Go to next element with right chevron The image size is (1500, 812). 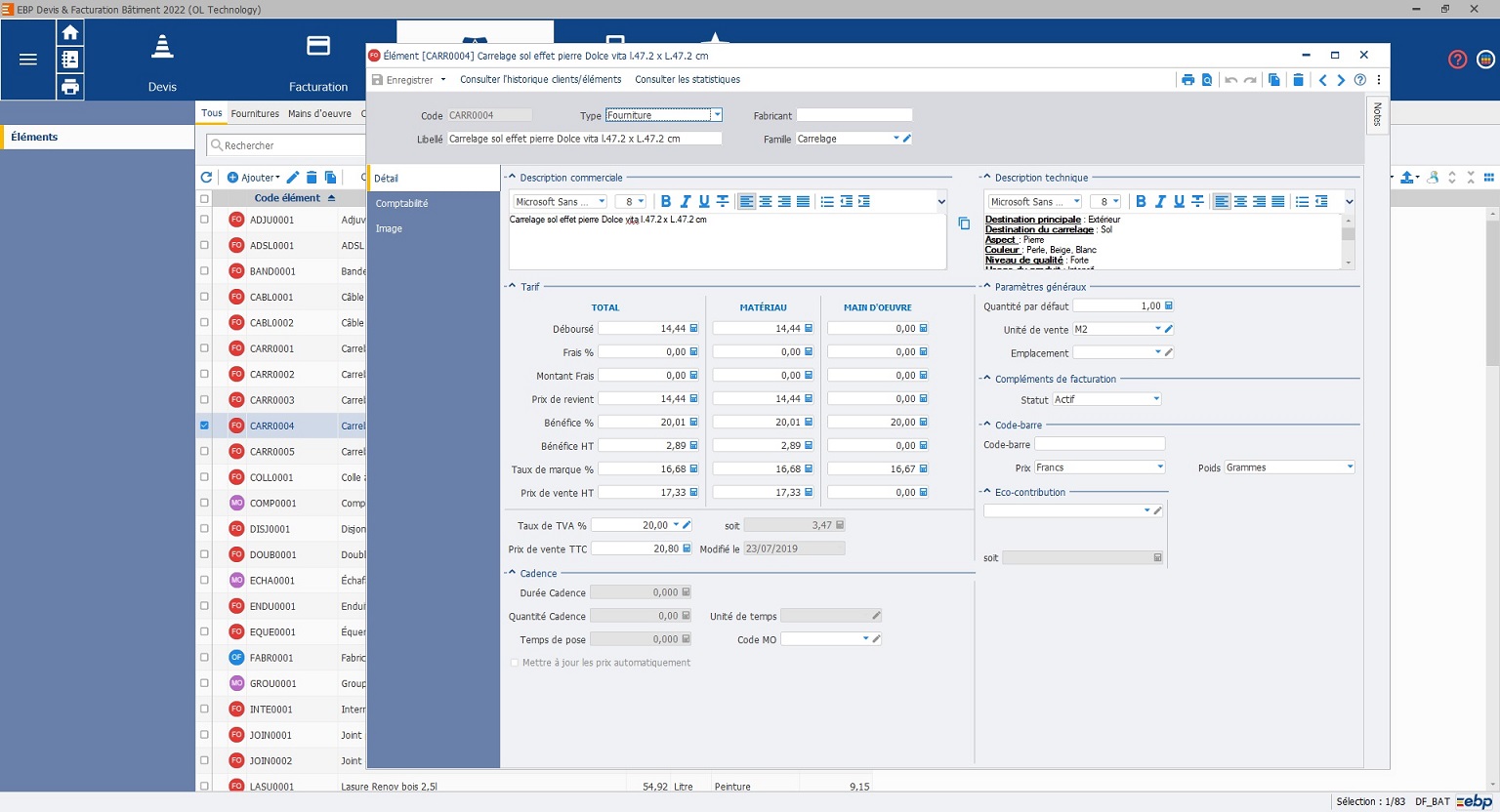click(1341, 80)
